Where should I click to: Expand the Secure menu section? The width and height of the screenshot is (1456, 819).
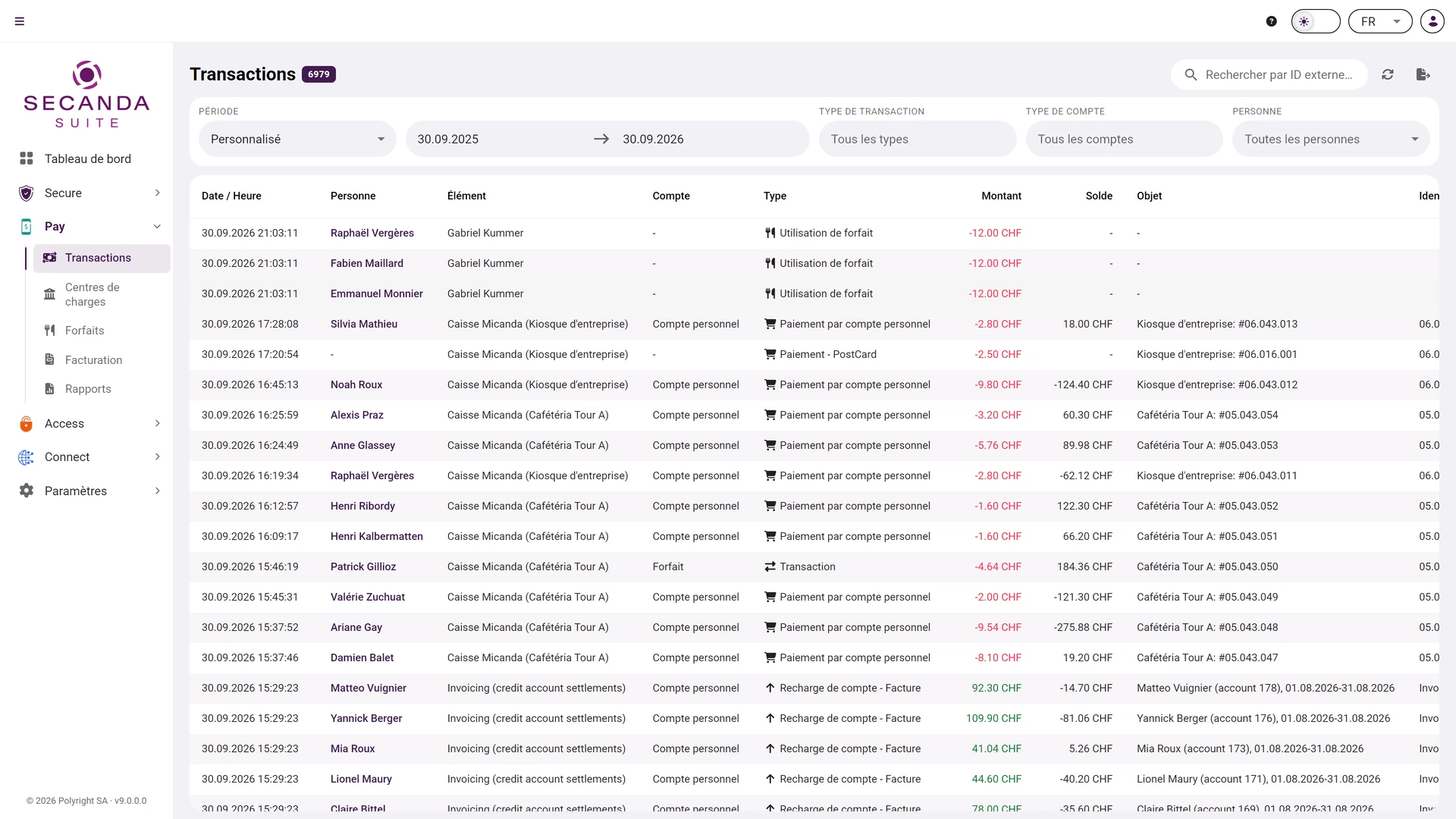tap(89, 193)
